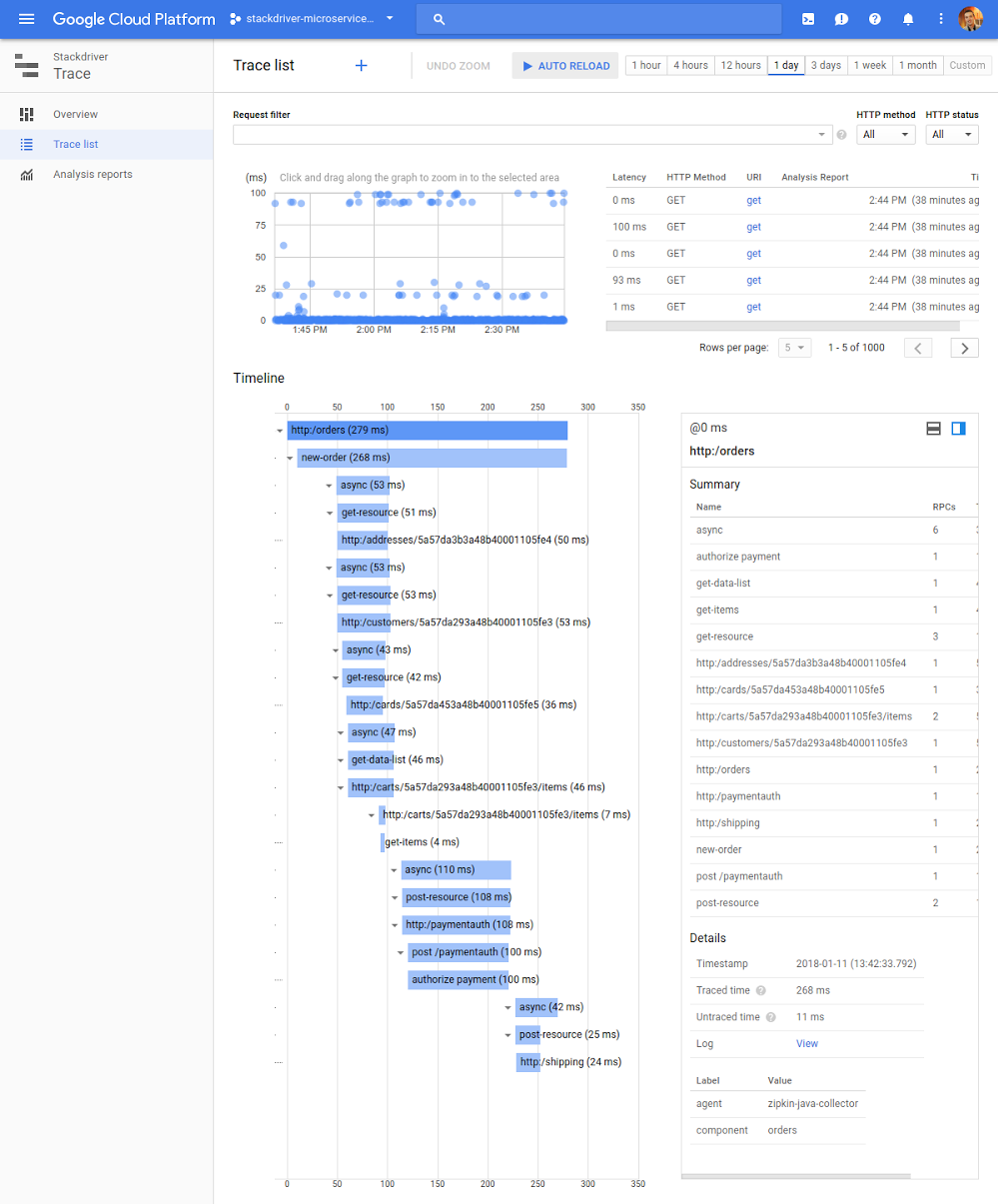
Task: View notifications via the bell icon
Action: click(908, 19)
